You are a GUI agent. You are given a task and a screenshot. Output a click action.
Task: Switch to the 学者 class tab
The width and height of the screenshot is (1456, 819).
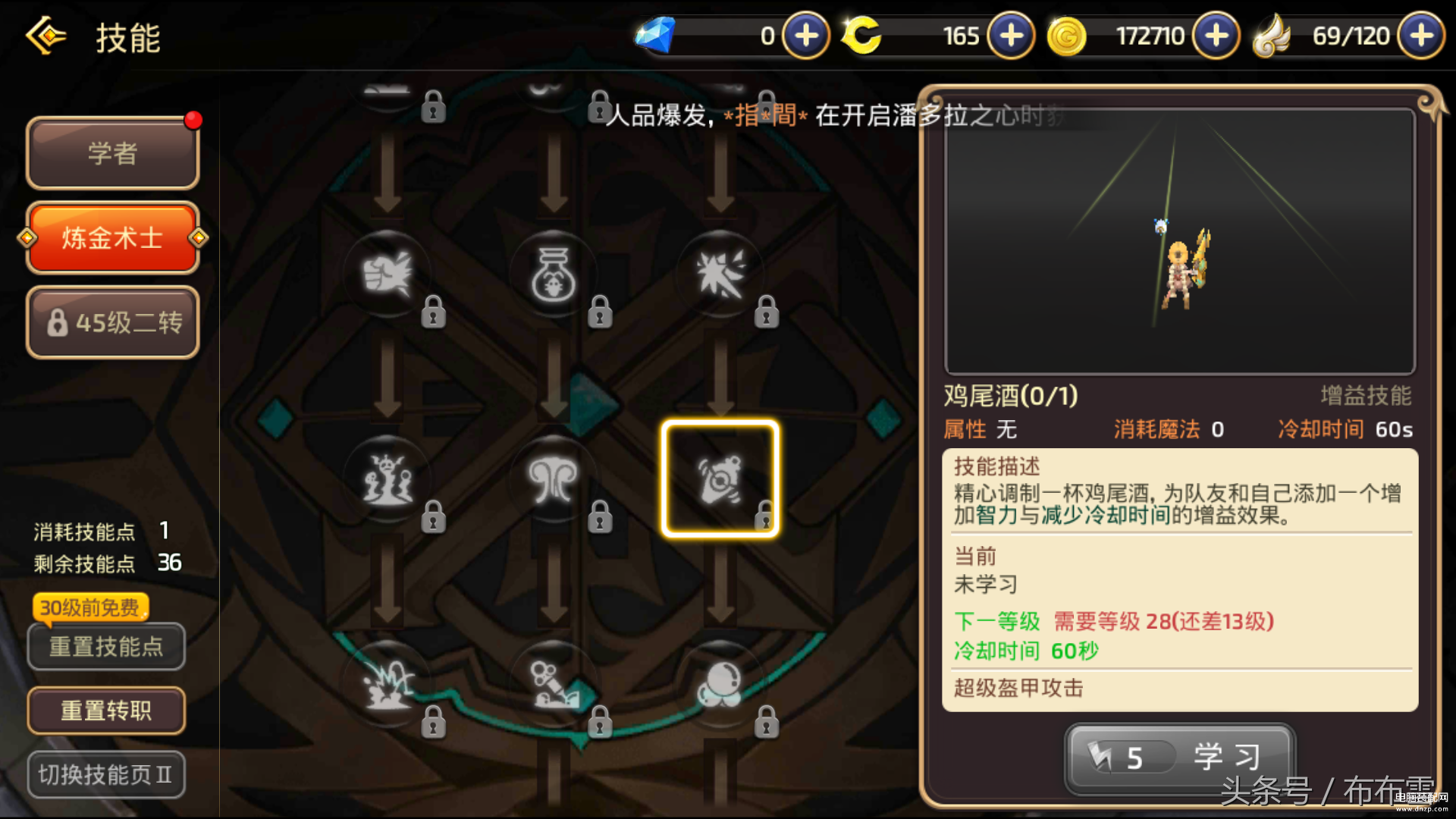point(112,152)
